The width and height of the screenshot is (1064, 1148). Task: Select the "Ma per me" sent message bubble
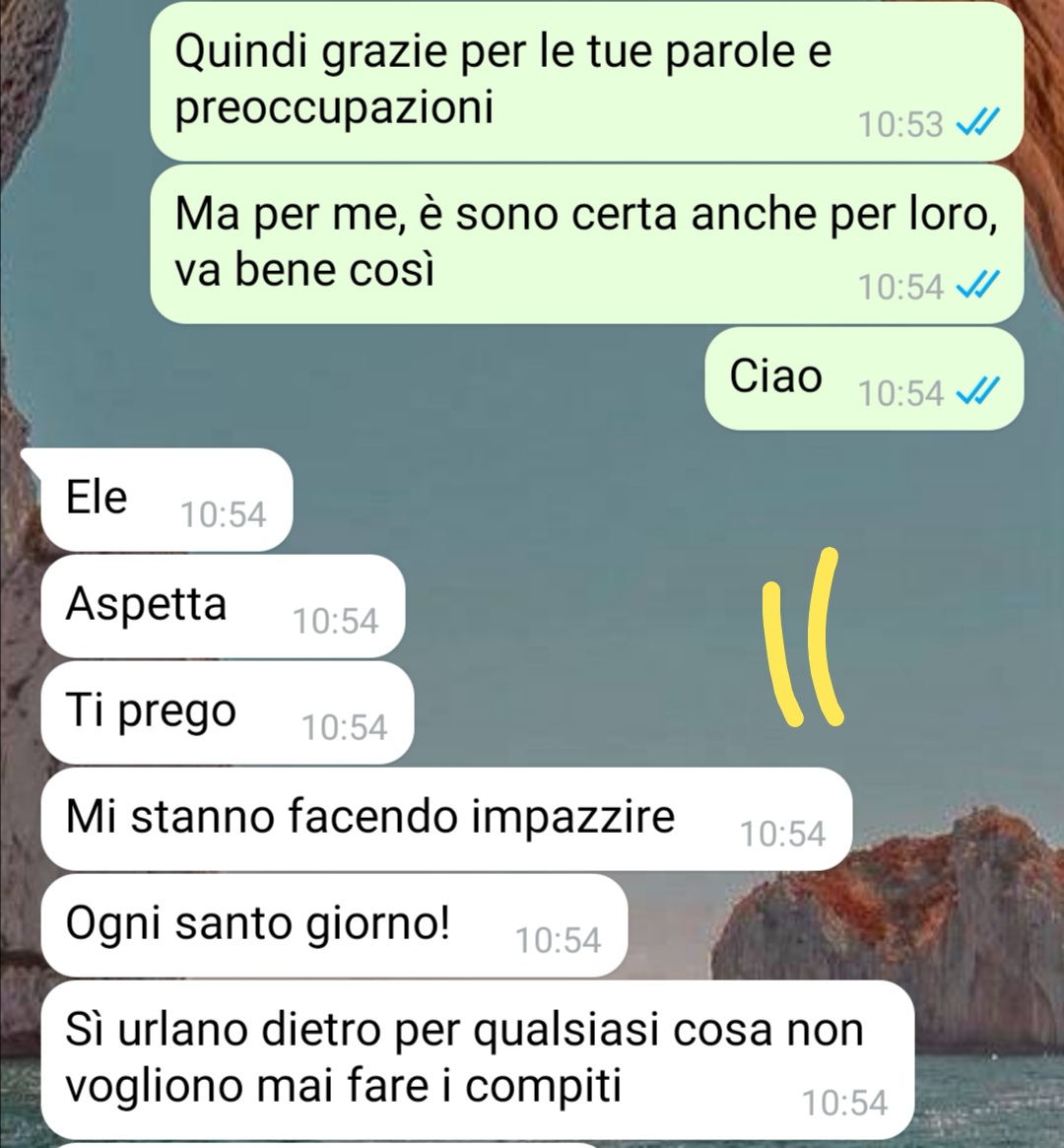[587, 243]
